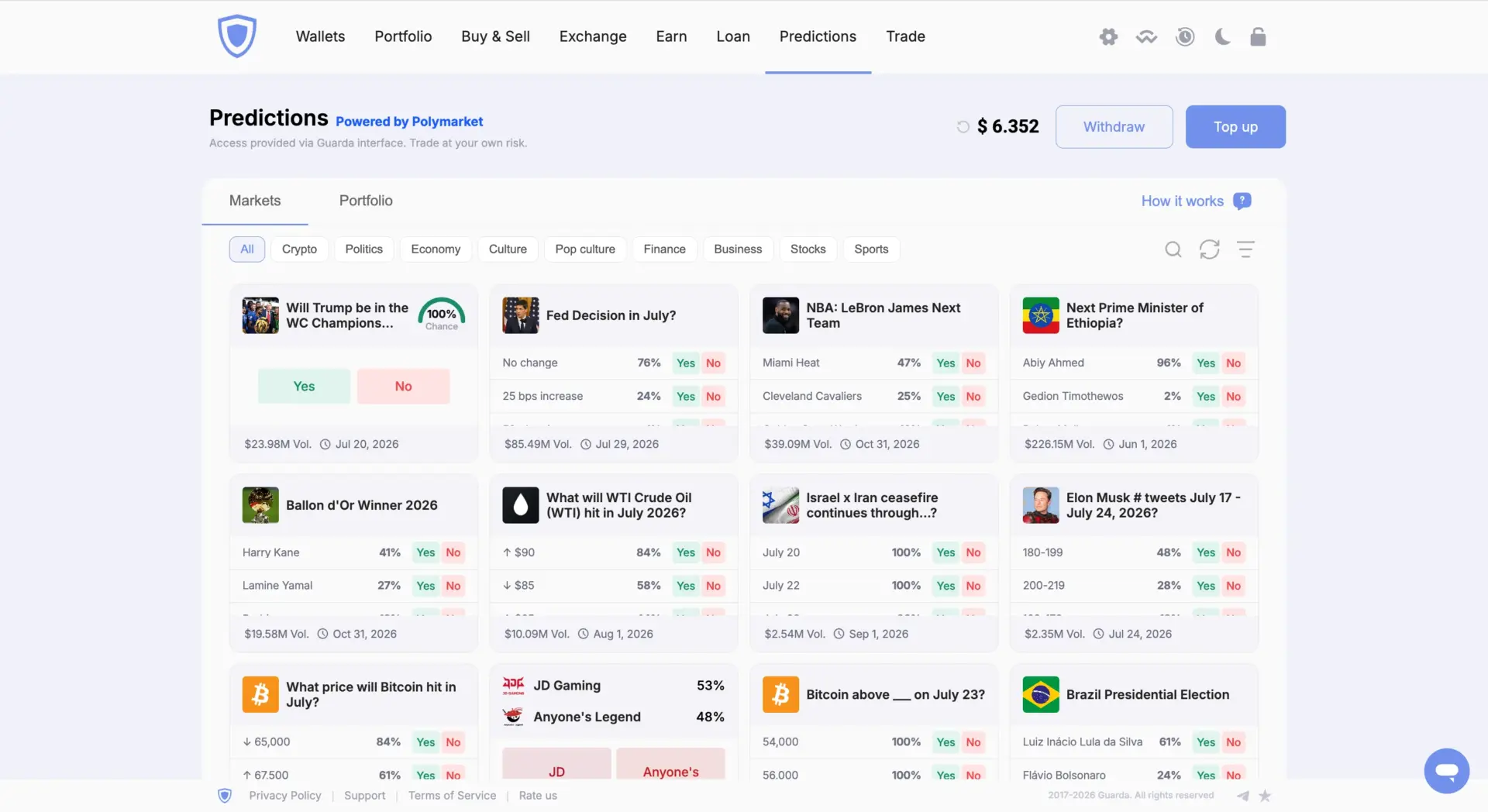The width and height of the screenshot is (1488, 812).
Task: Choose Yes for Fed No change
Action: (x=685, y=363)
